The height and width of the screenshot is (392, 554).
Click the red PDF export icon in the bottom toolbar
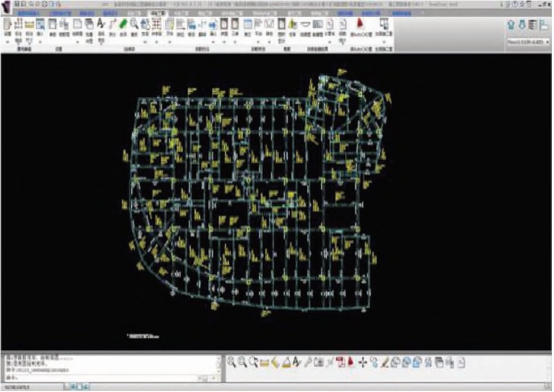point(341,363)
